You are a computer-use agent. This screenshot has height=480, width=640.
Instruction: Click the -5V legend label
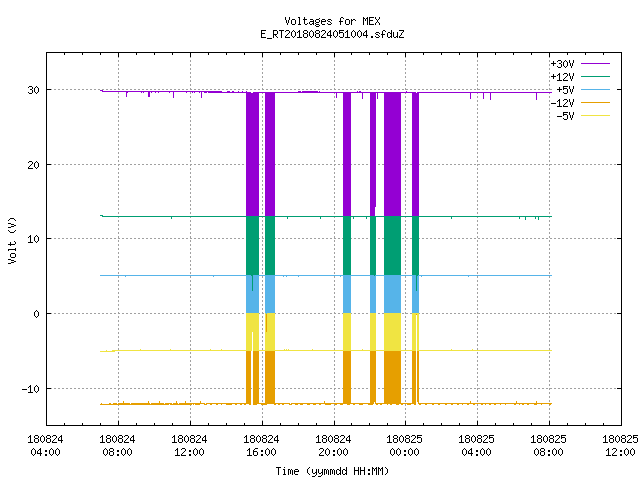pyautogui.click(x=565, y=116)
